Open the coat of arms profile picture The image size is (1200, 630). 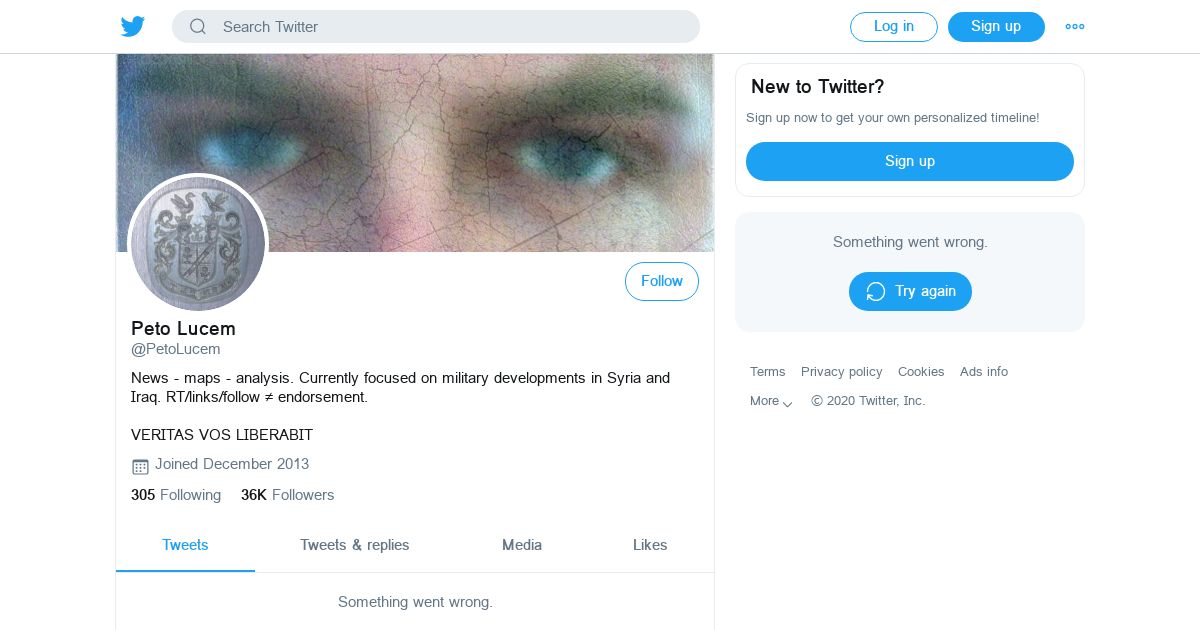198,243
